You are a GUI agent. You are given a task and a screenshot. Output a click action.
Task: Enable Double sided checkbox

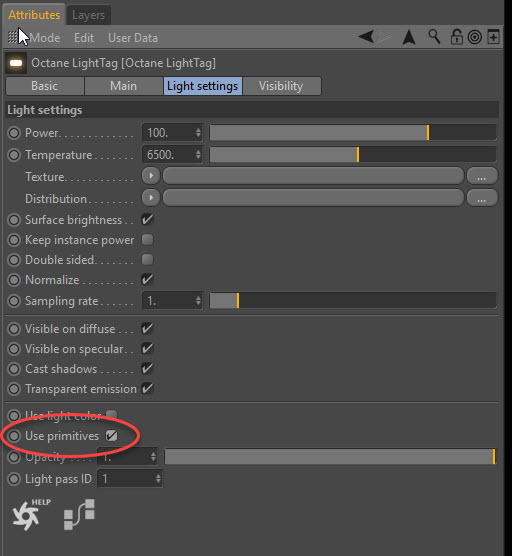[x=147, y=260]
